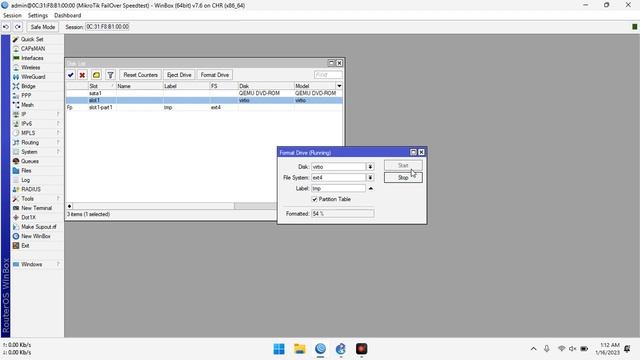
Task: Click the Reset Counters button
Action: [x=140, y=75]
